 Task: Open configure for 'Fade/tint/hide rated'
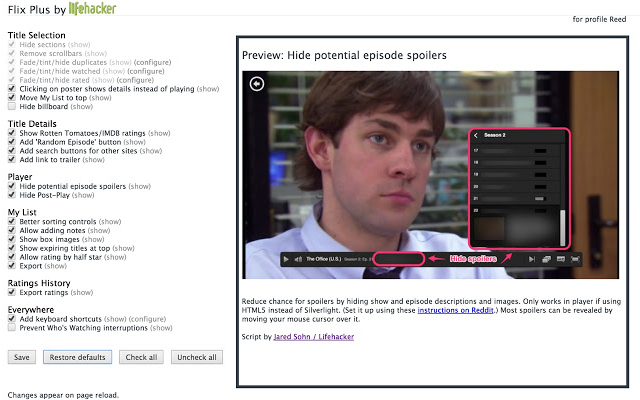coord(135,80)
